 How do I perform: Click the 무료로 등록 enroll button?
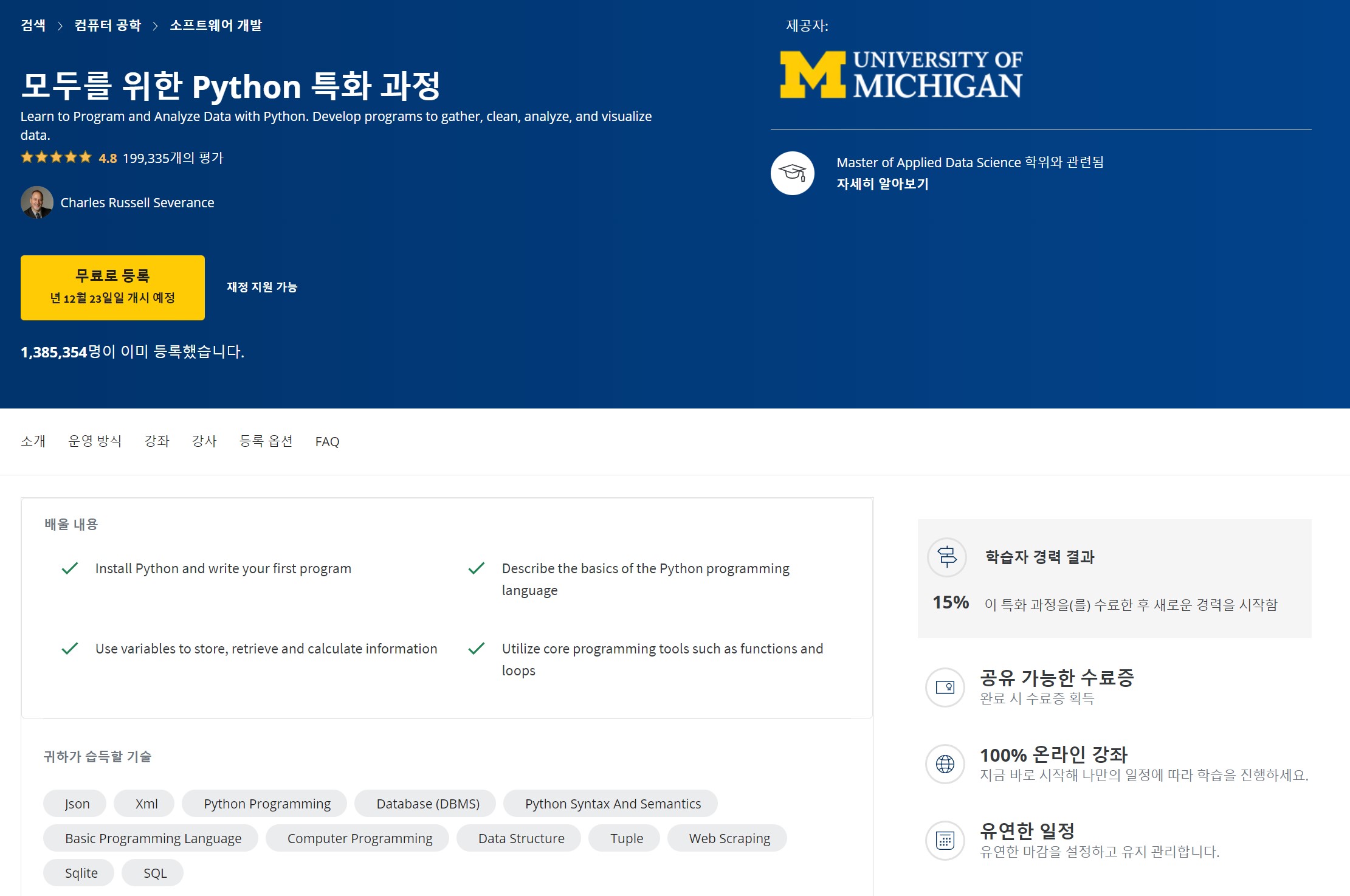point(112,288)
